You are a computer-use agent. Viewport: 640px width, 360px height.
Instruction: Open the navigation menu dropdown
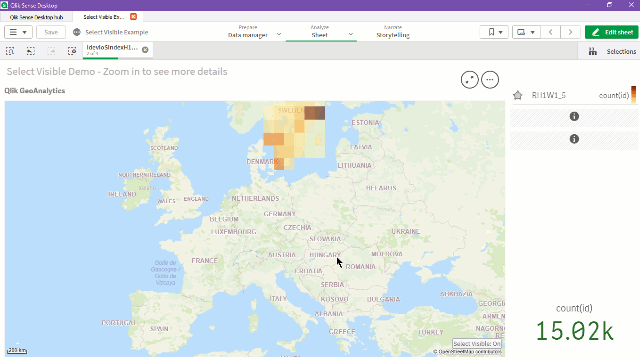[18, 32]
